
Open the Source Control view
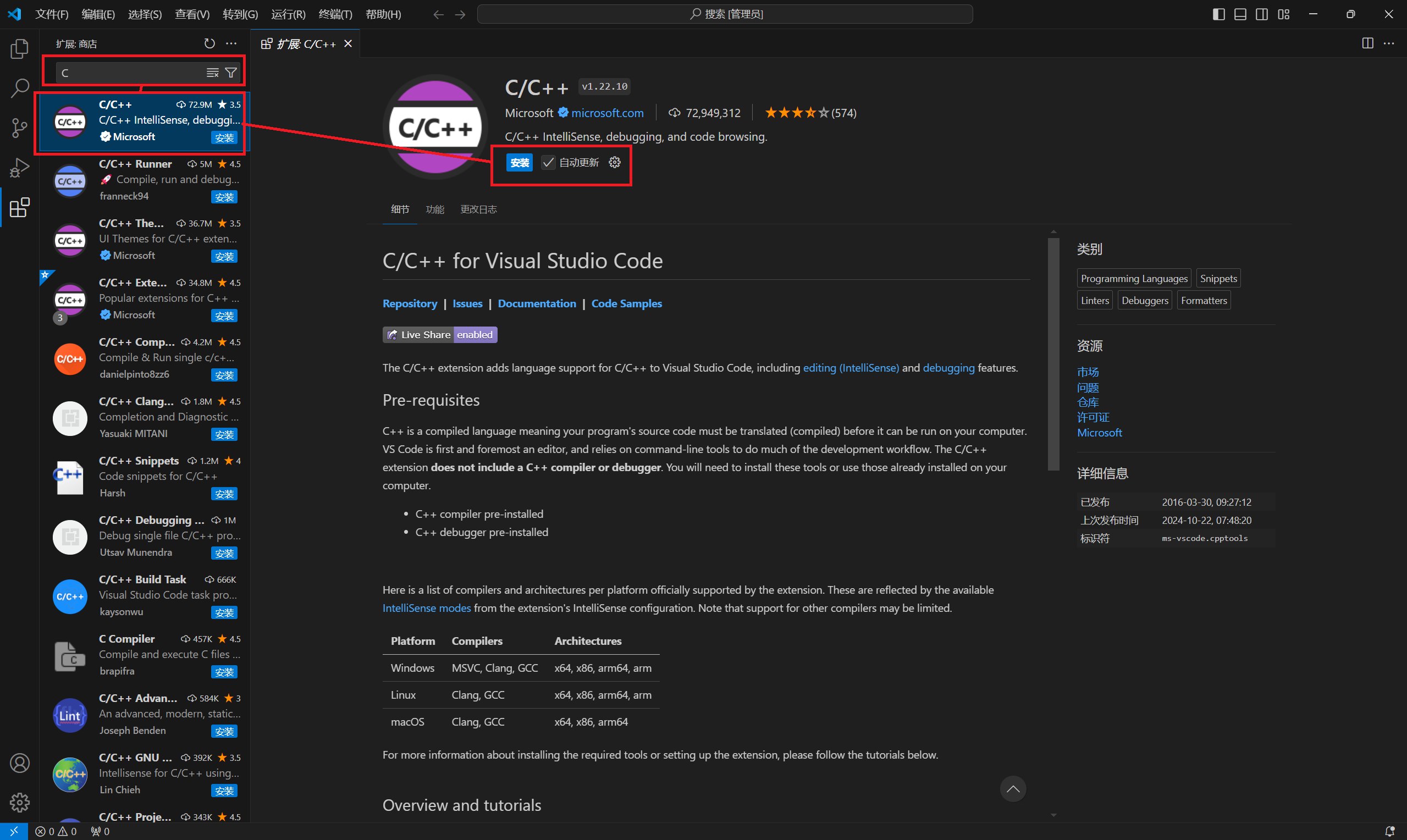[19, 128]
